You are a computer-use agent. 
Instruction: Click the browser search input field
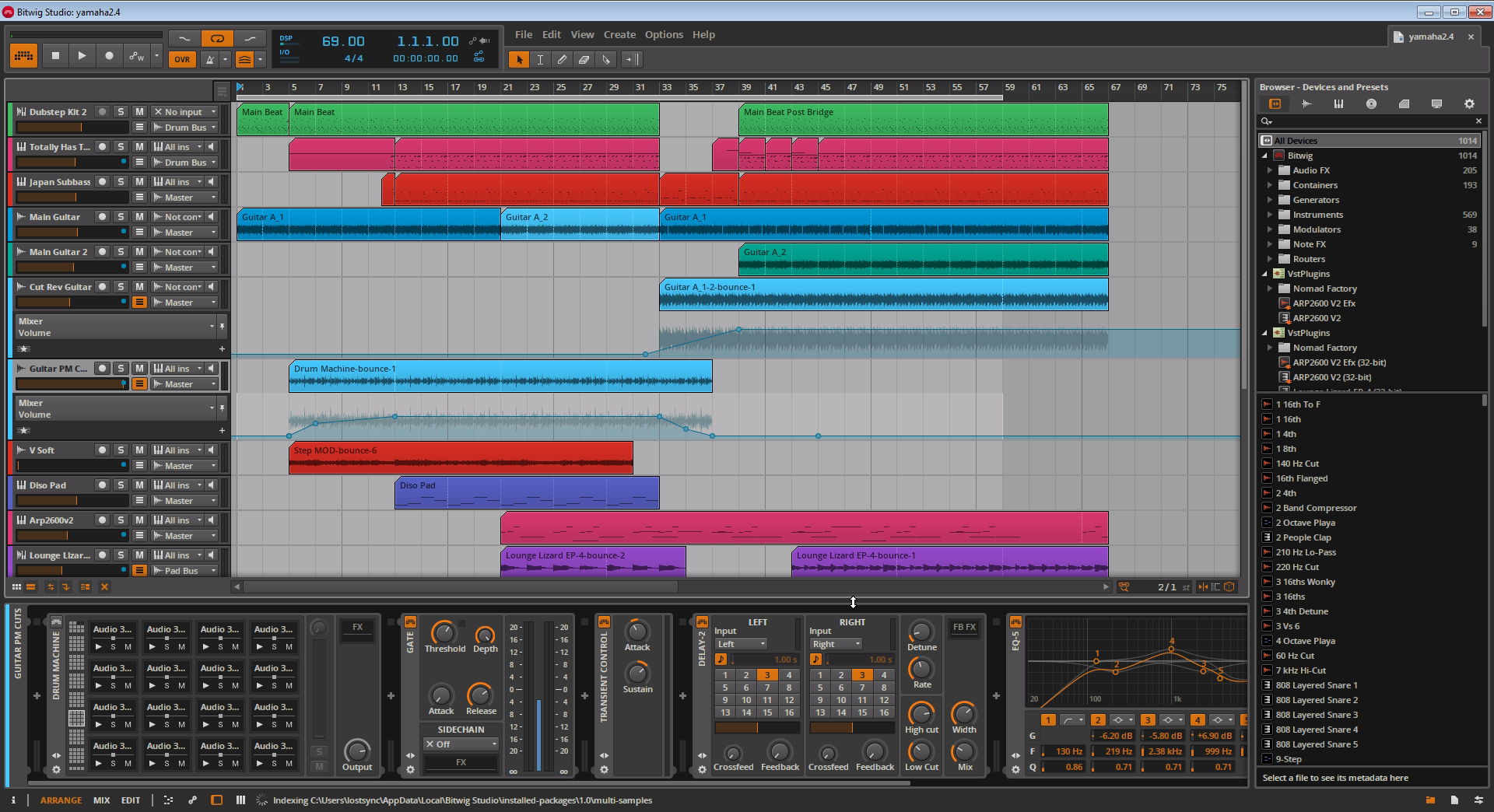(1371, 121)
